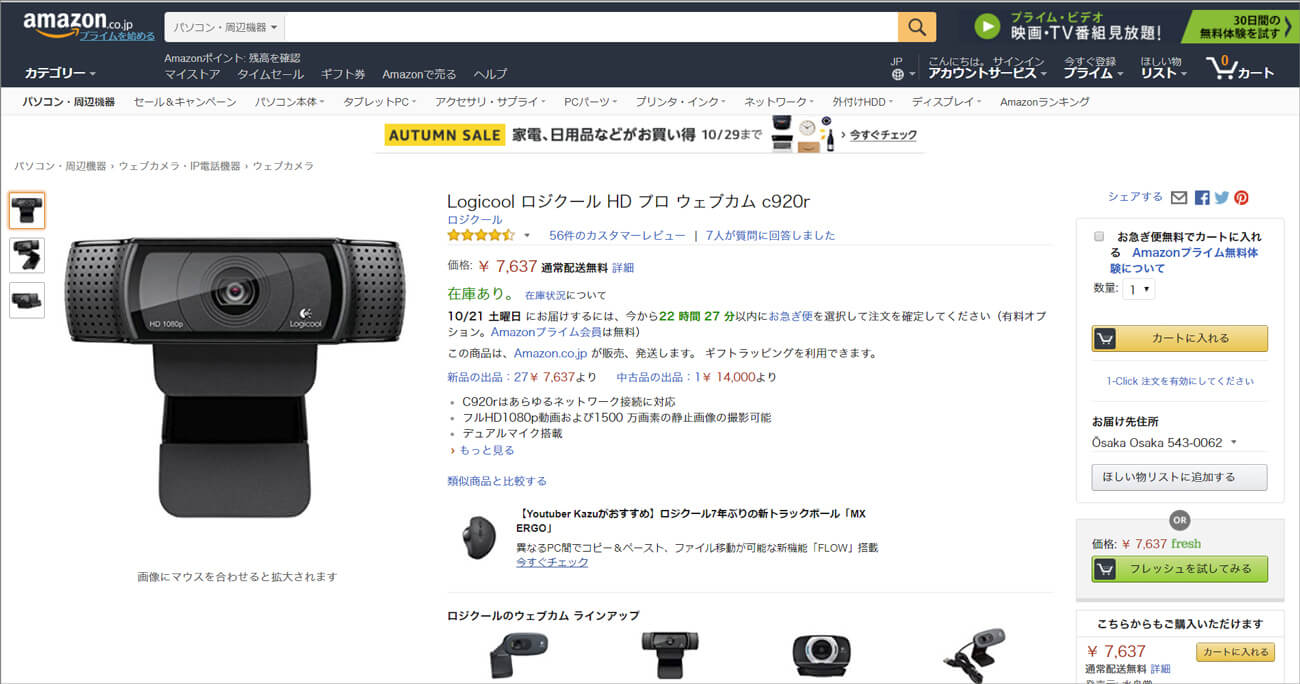
Task: Share on Facebook icon
Action: pos(1202,198)
